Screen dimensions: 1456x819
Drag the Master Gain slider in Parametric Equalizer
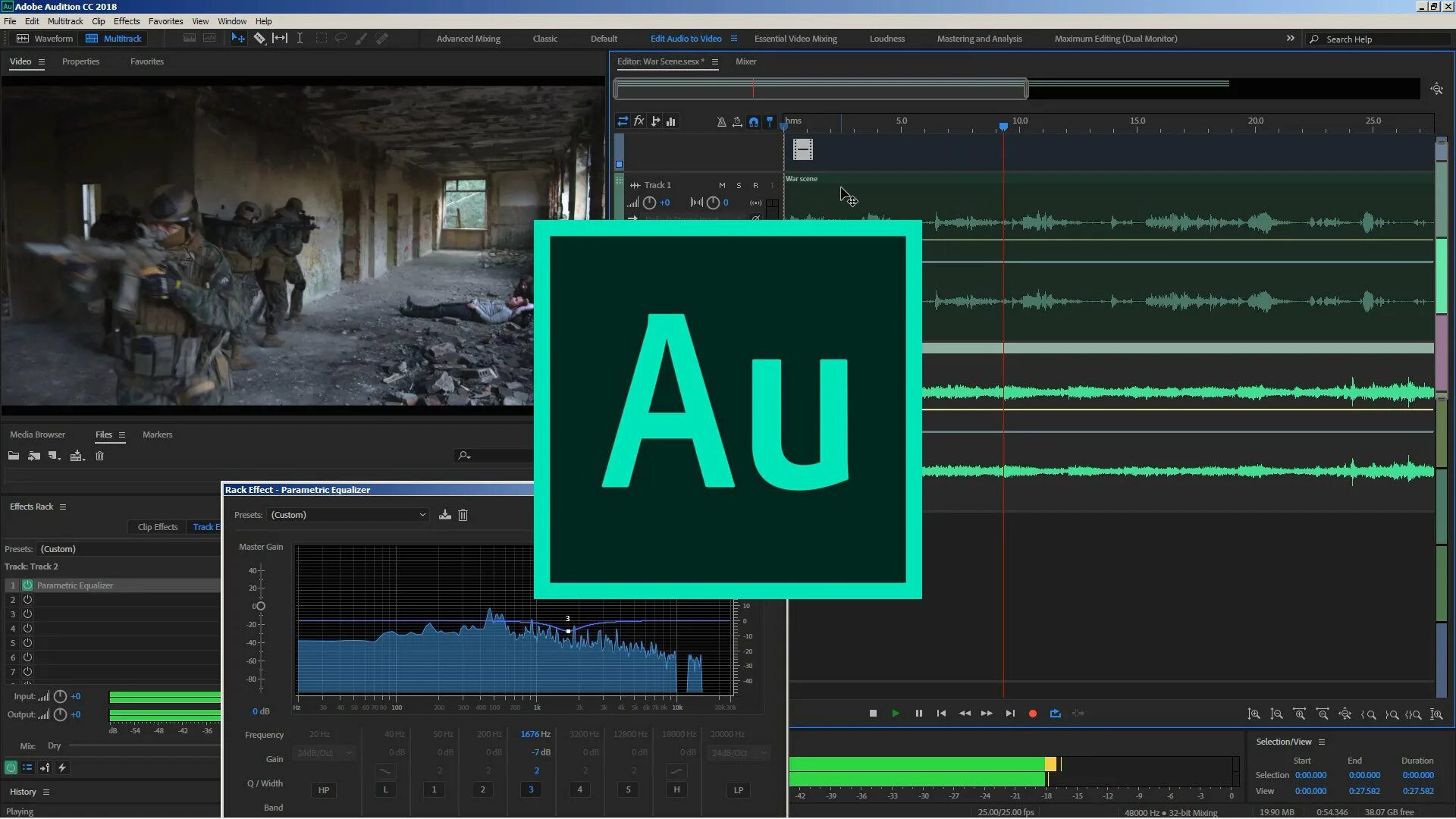tap(260, 605)
